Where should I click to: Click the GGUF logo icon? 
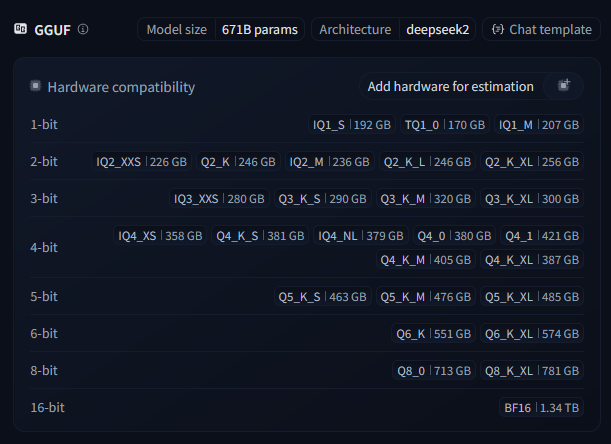21,29
